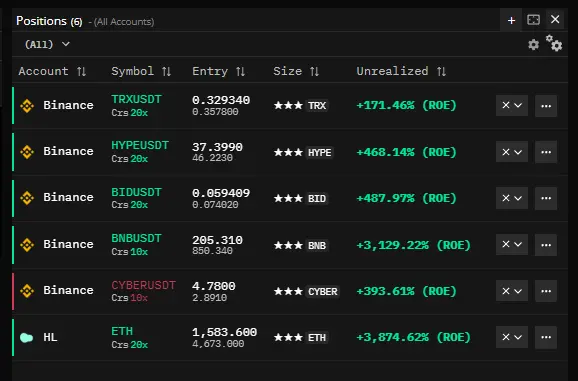
Task: Click the 4,673.000 mark price
Action: pyautogui.click(x=218, y=344)
